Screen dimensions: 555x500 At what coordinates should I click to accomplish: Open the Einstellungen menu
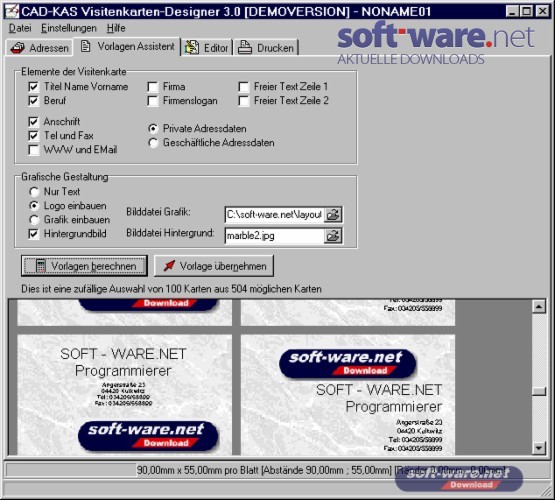click(69, 28)
